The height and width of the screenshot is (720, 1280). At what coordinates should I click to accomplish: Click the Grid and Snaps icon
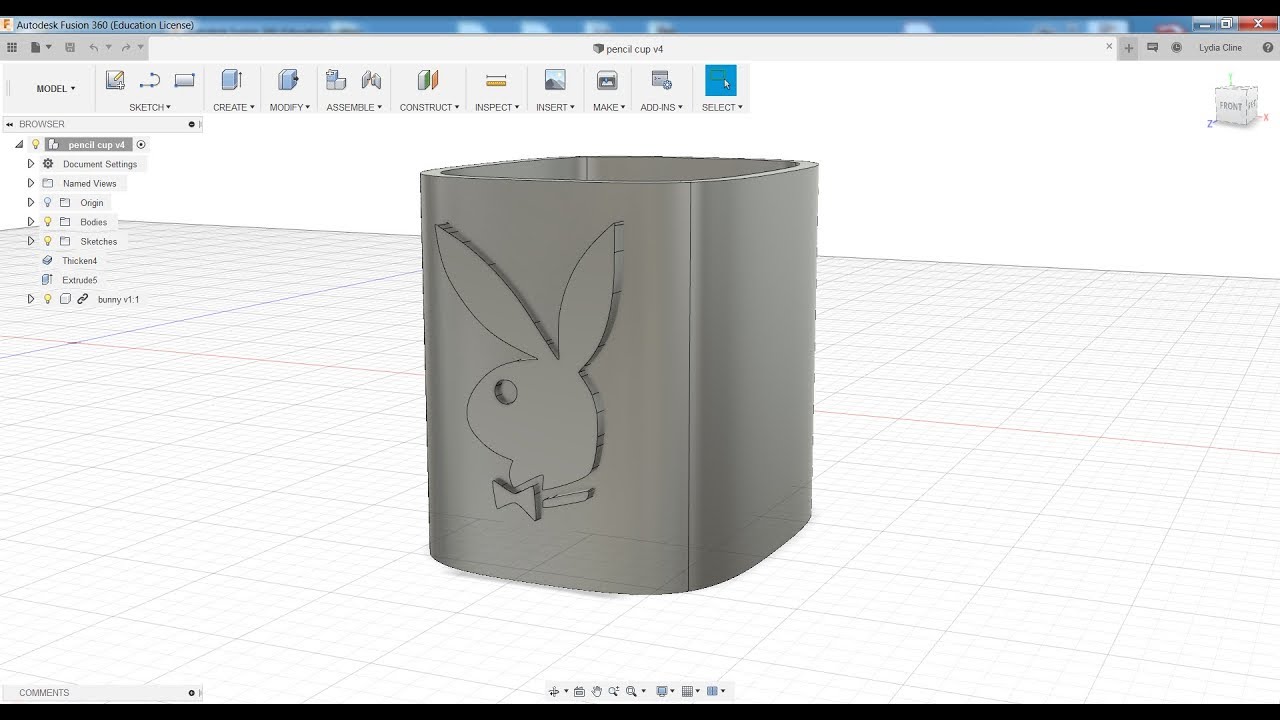(687, 691)
